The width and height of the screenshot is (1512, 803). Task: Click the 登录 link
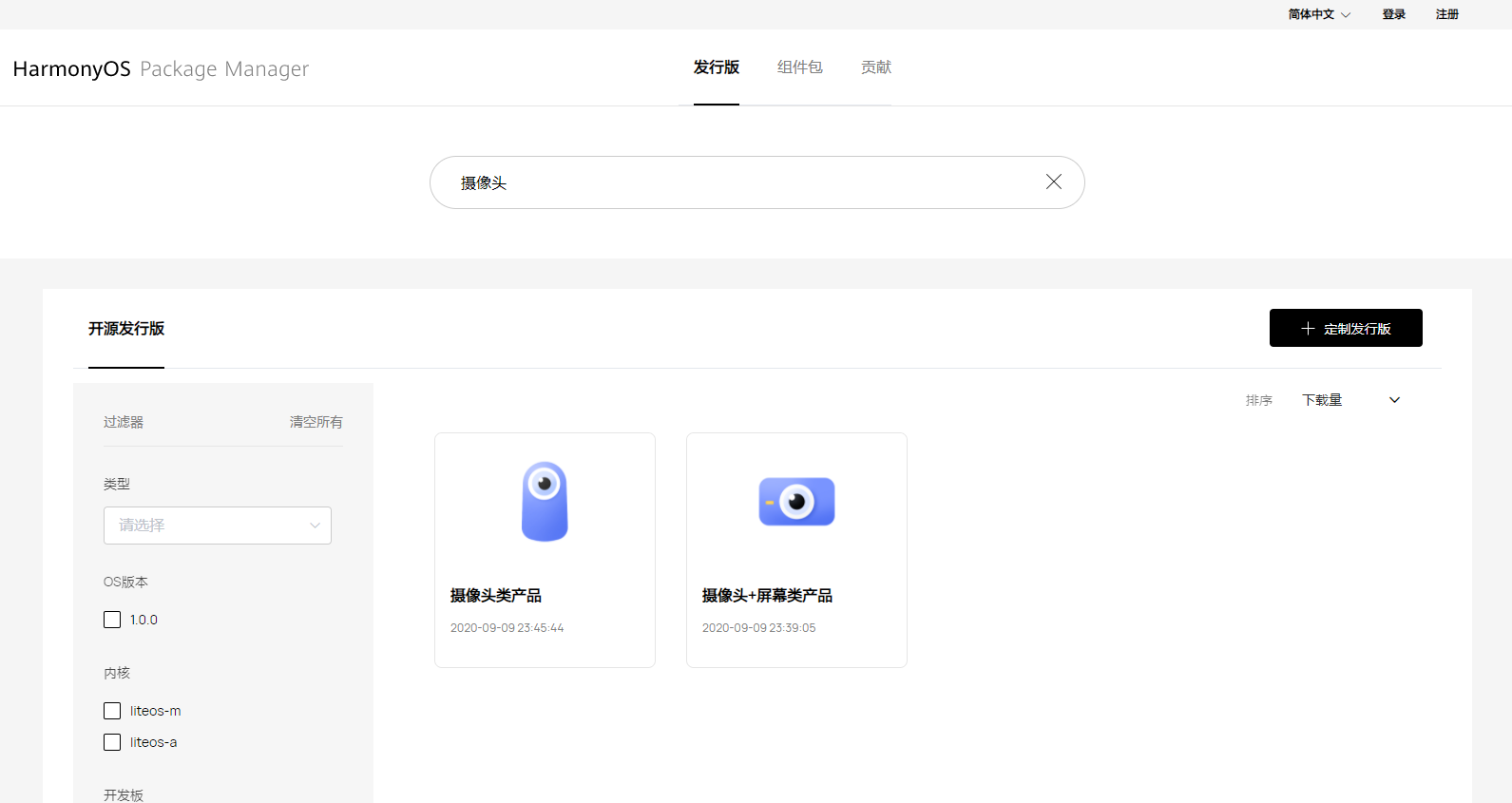coord(1394,14)
